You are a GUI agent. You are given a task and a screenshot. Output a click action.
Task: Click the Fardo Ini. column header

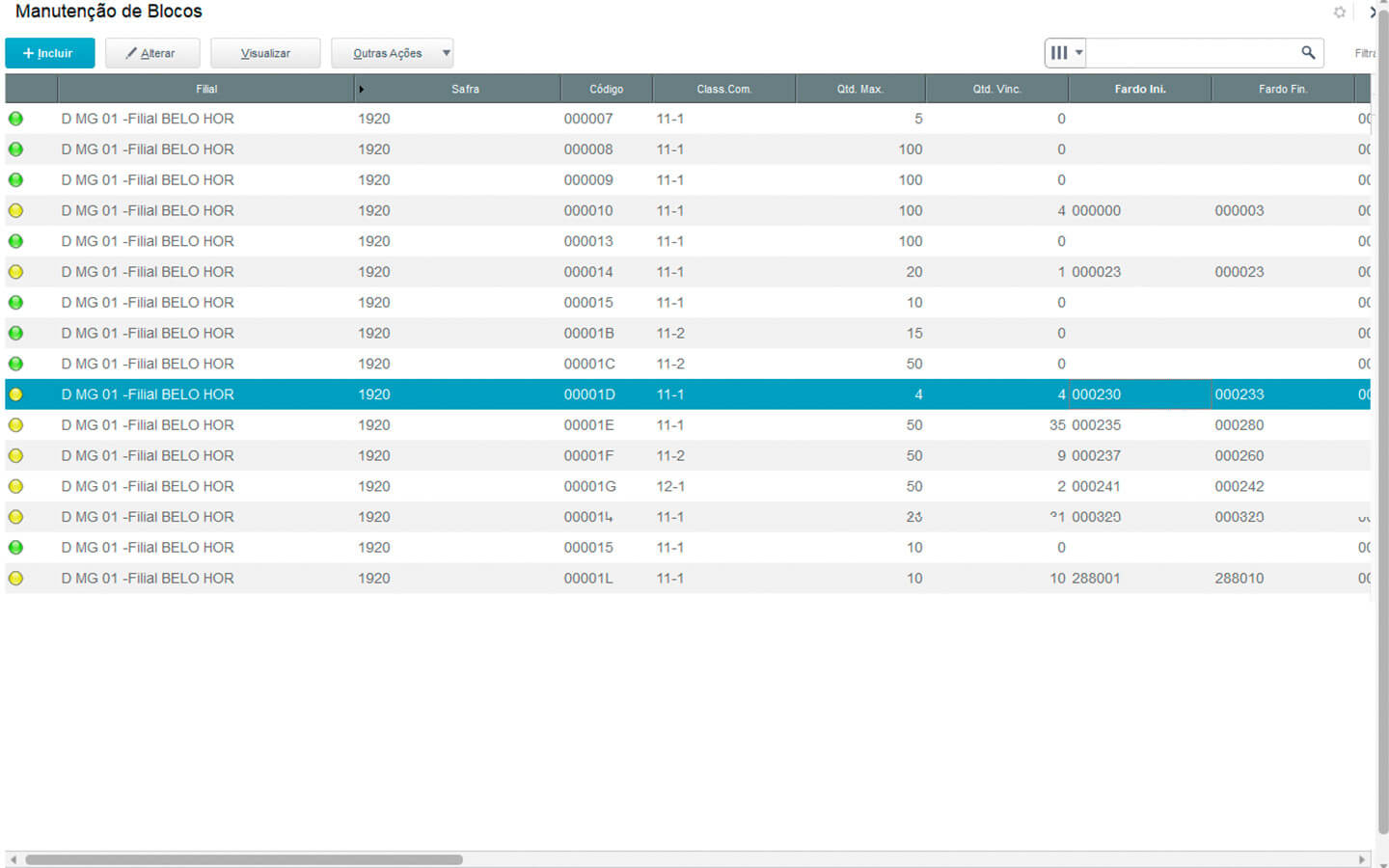(x=1139, y=89)
